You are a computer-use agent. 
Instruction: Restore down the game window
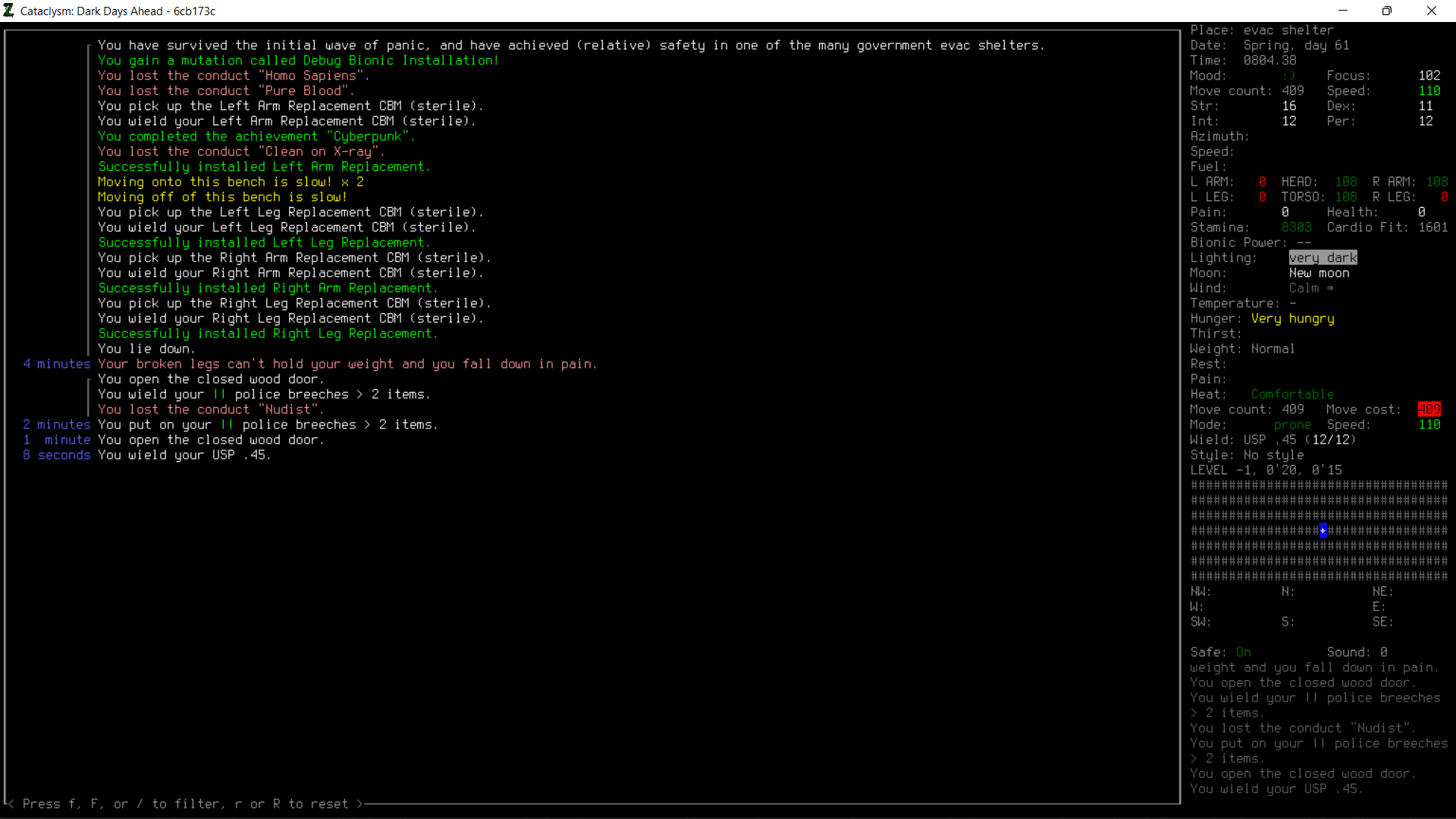point(1386,11)
